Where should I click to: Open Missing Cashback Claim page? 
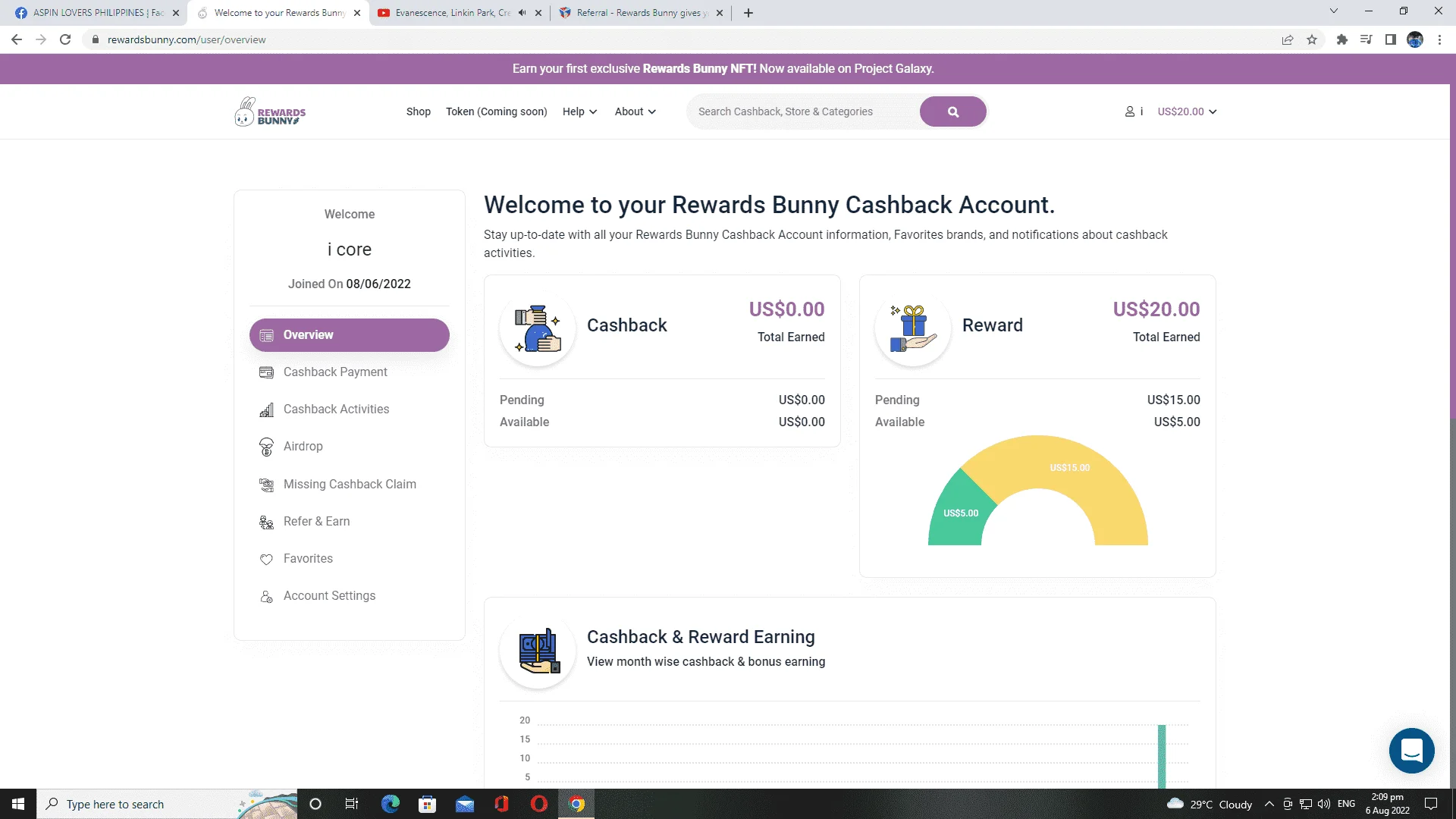point(350,485)
